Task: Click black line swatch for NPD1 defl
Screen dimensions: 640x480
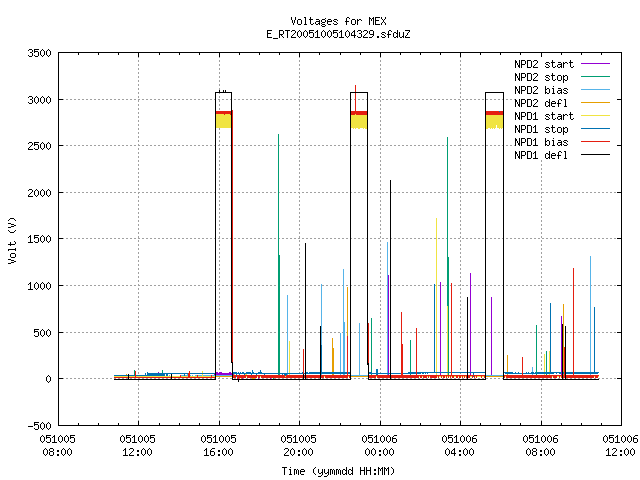Action: pos(595,155)
